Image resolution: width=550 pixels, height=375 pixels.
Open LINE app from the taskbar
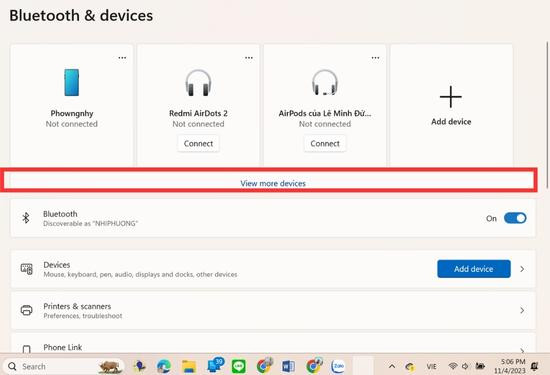click(x=239, y=366)
